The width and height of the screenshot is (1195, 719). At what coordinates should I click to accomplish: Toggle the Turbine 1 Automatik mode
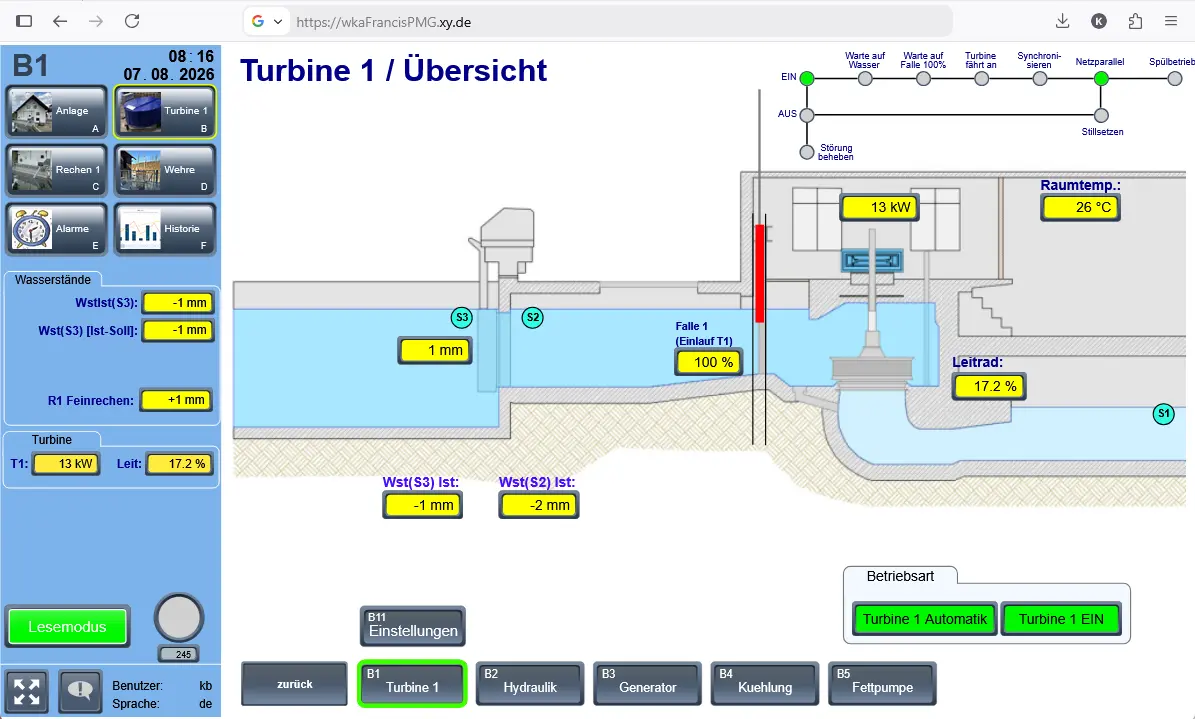click(924, 619)
